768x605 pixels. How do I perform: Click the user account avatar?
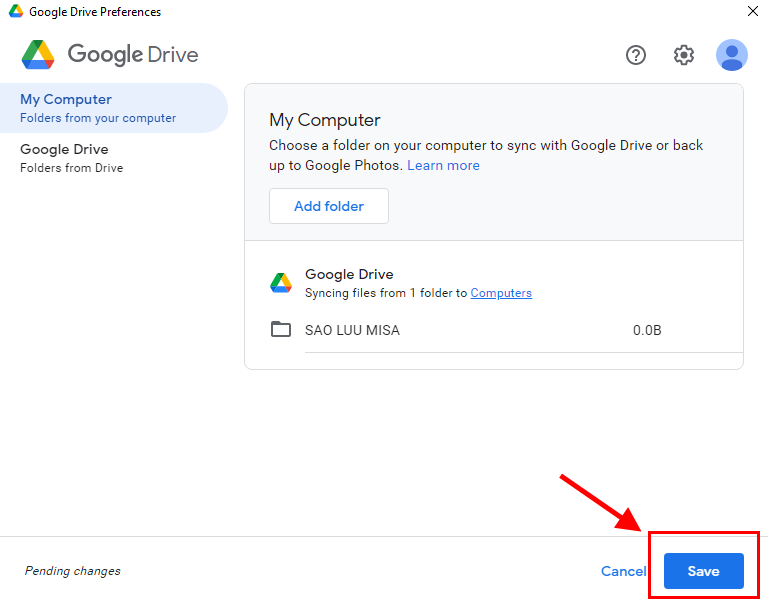tap(731, 55)
